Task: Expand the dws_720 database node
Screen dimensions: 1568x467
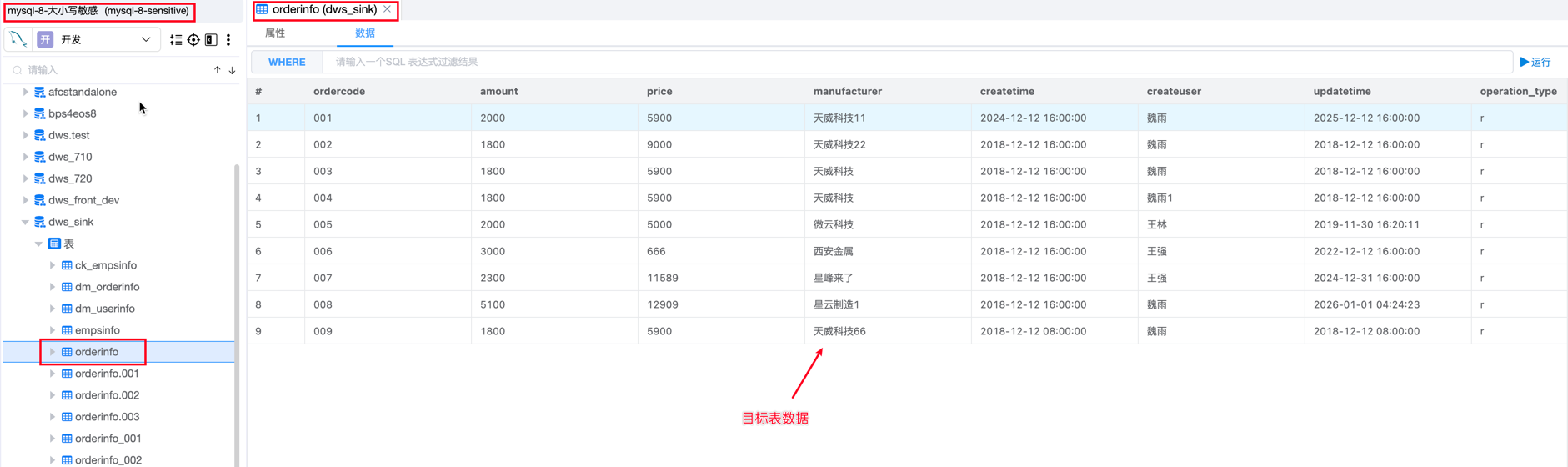Action: [x=25, y=178]
